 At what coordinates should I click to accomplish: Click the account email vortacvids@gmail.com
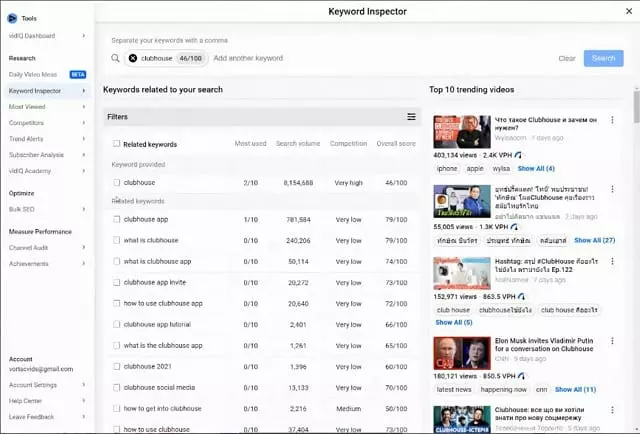tap(41, 369)
